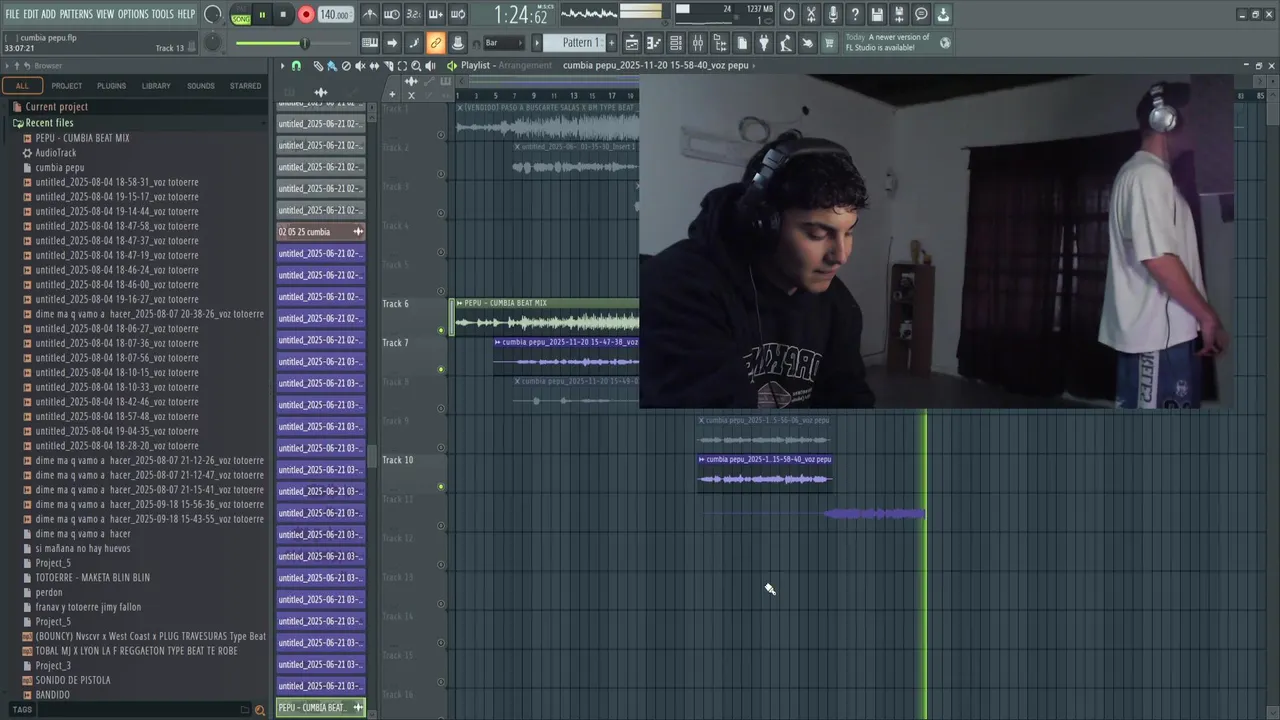Click the microphone one-click recording icon
The height and width of the screenshot is (720, 1280).
point(833,14)
